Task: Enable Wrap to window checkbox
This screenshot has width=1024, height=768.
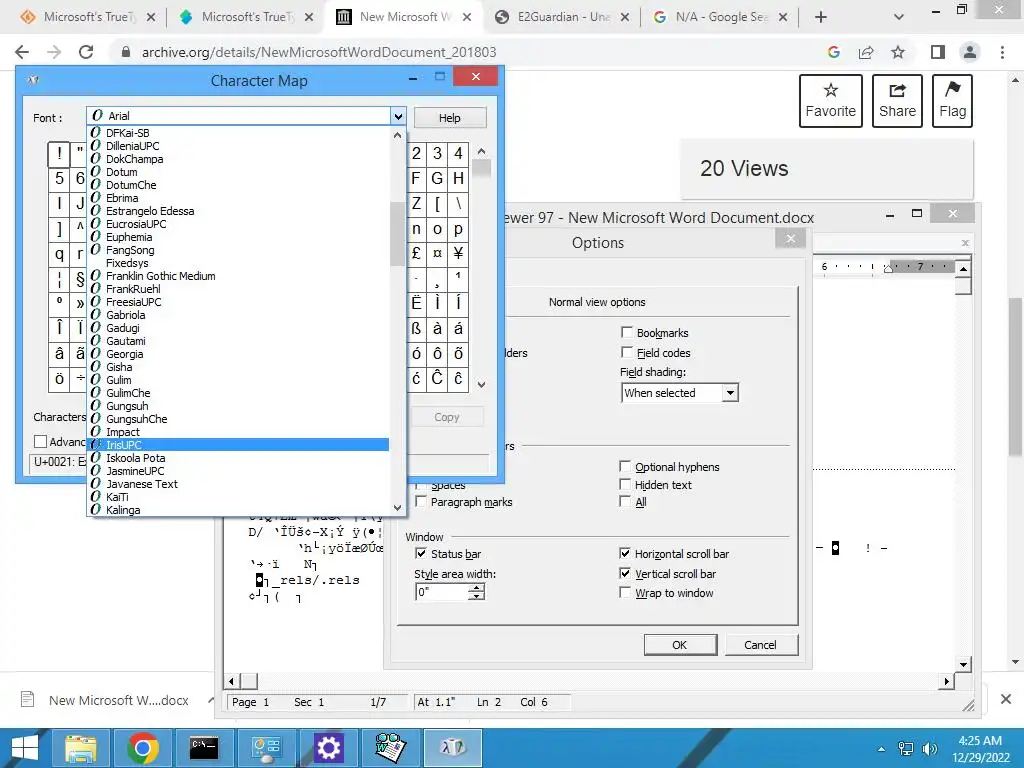Action: [625, 592]
